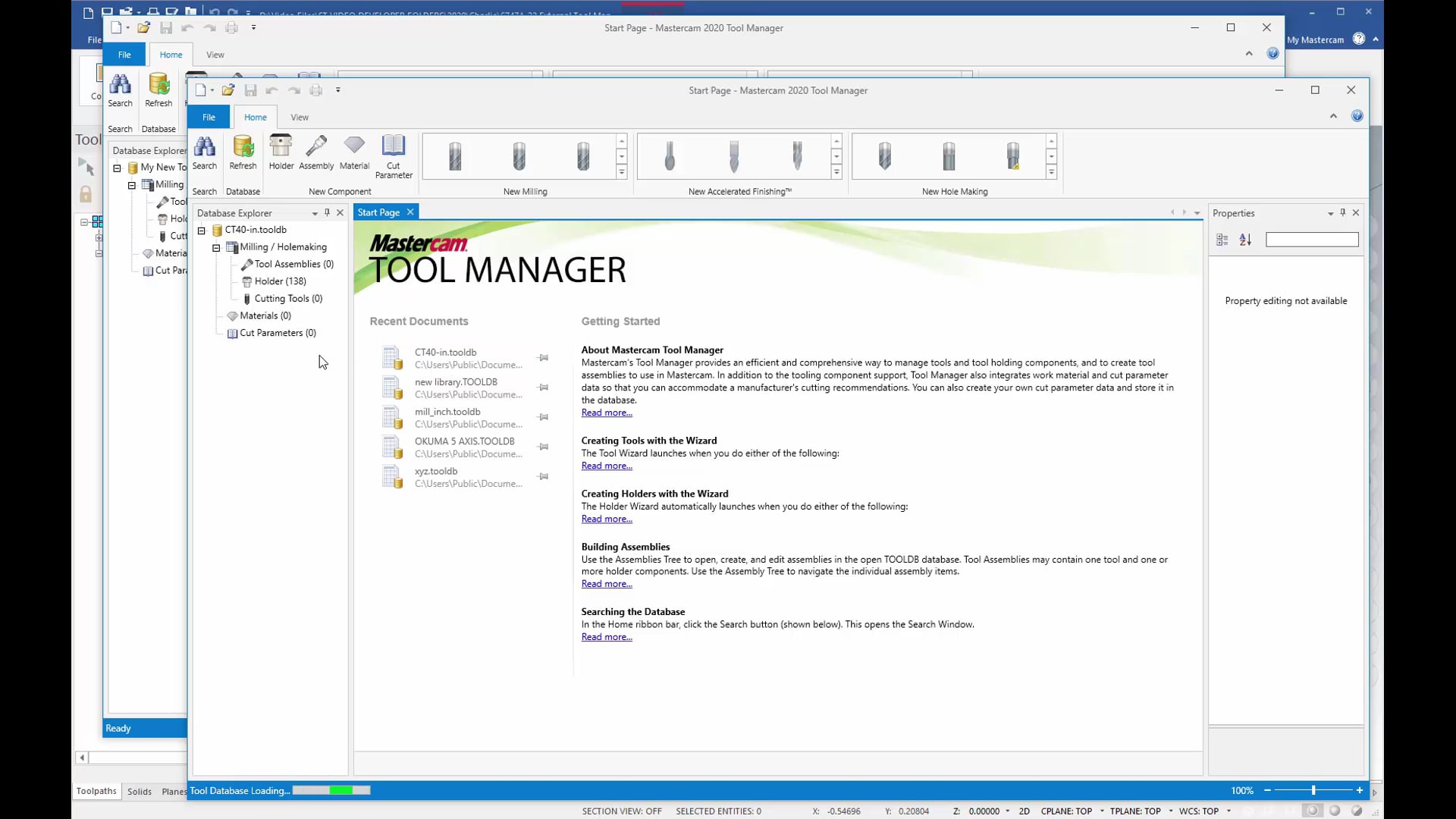
Task: Click the Home ribbon tab
Action: click(x=255, y=117)
